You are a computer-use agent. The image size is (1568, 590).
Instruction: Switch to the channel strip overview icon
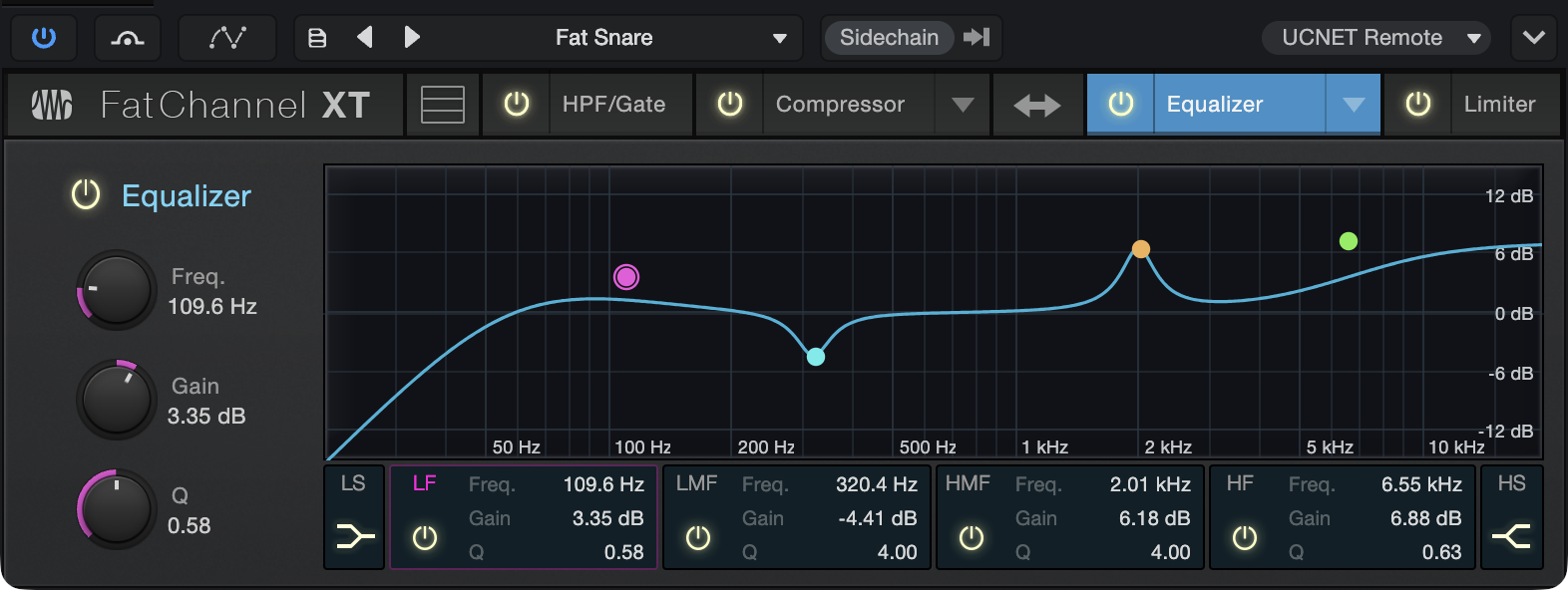443,105
